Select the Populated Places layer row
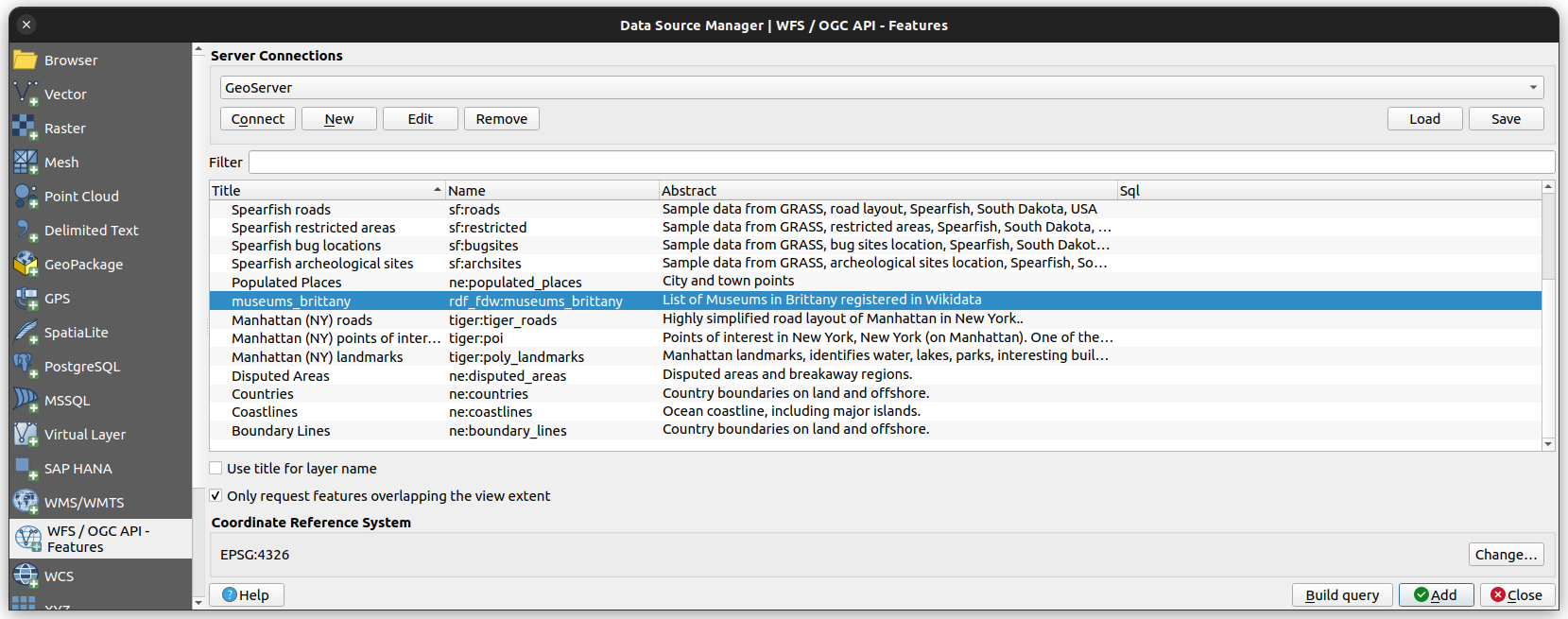 [286, 283]
